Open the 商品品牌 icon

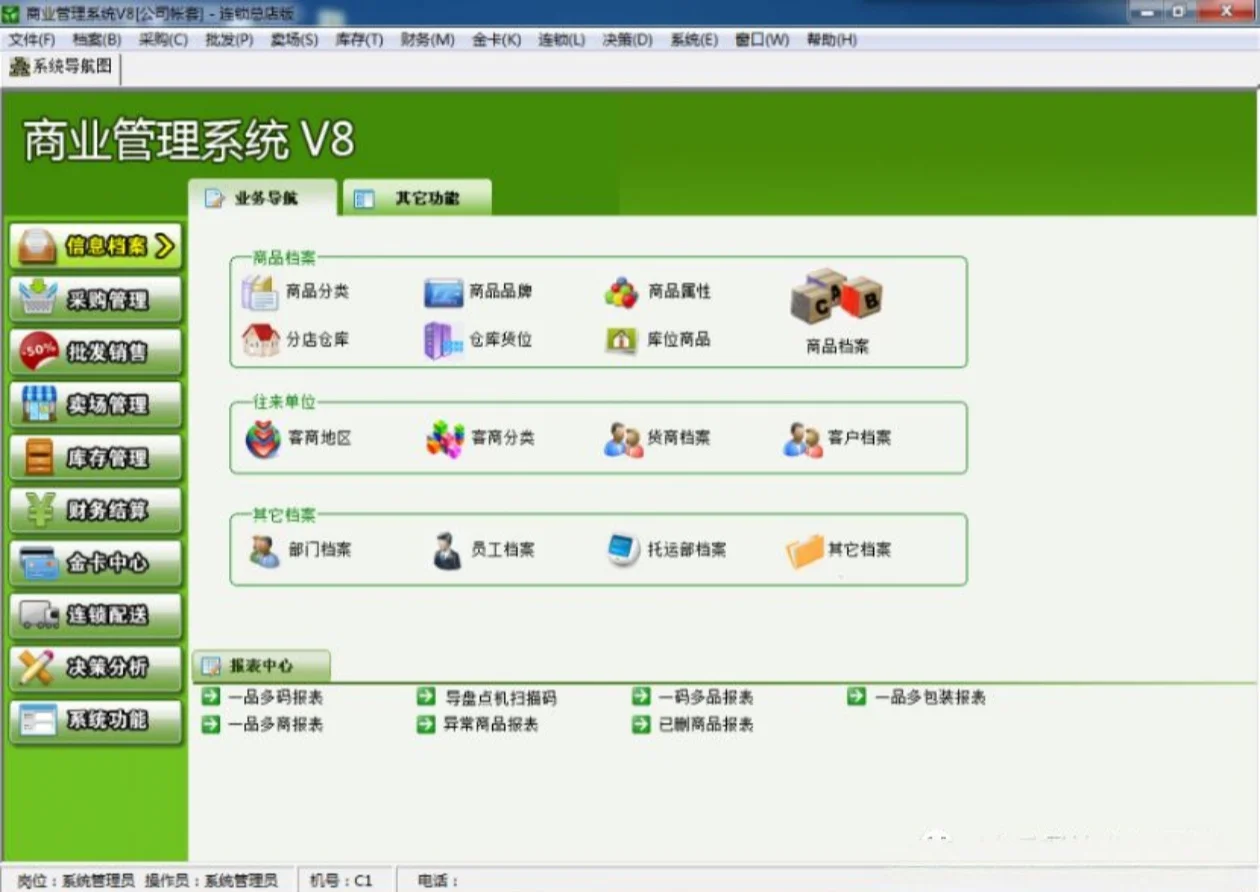click(x=444, y=292)
